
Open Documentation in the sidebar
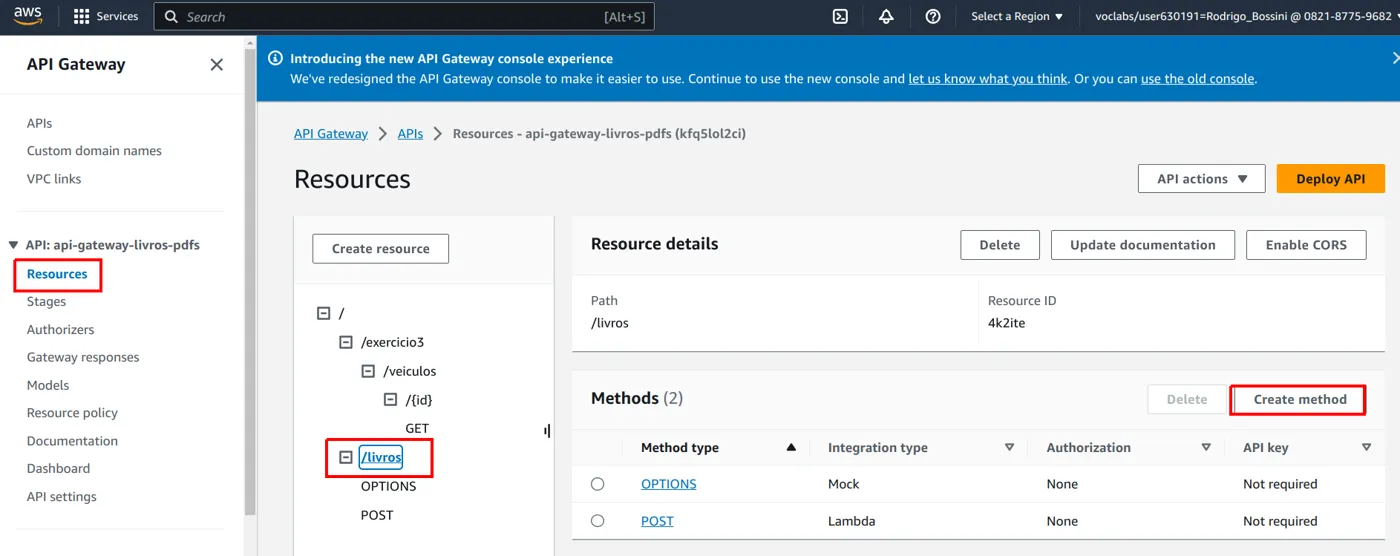click(x=72, y=441)
